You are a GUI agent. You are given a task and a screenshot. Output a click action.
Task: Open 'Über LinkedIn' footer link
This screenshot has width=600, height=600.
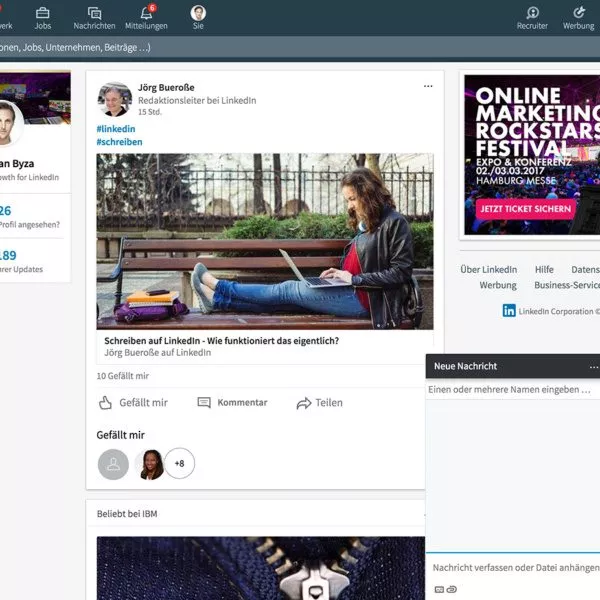click(x=489, y=270)
